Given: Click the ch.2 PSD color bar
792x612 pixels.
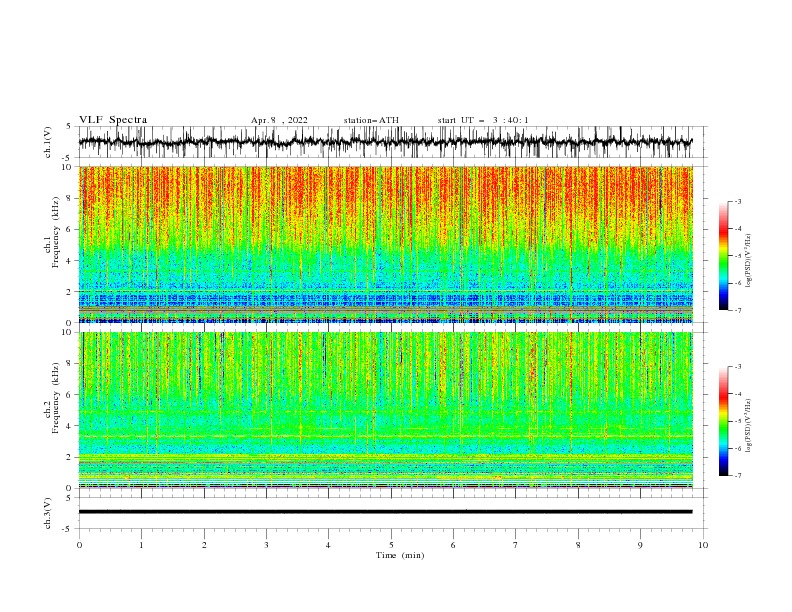Looking at the screenshot, I should coord(723,421).
